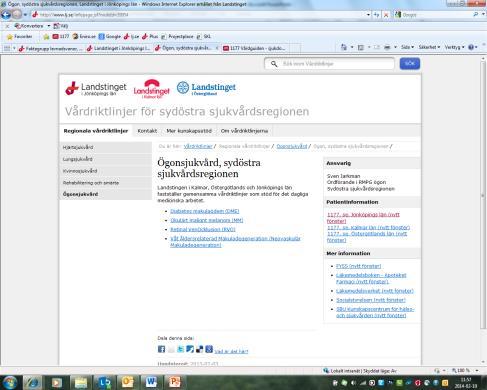
Task: Open the Socialstyrelsen (nytt fönster) link
Action: coord(371,300)
